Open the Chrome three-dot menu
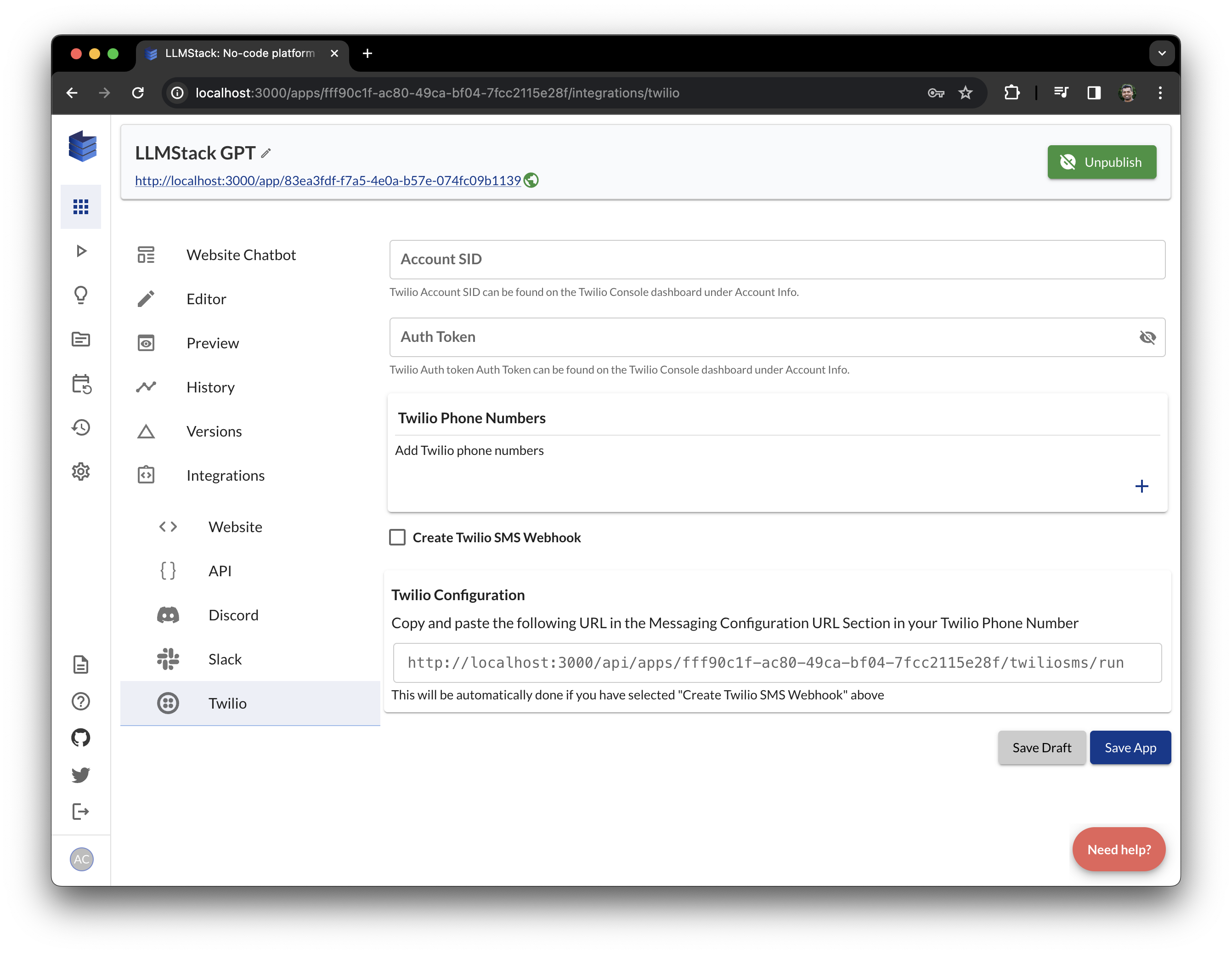The image size is (1232, 954). pos(1160,92)
